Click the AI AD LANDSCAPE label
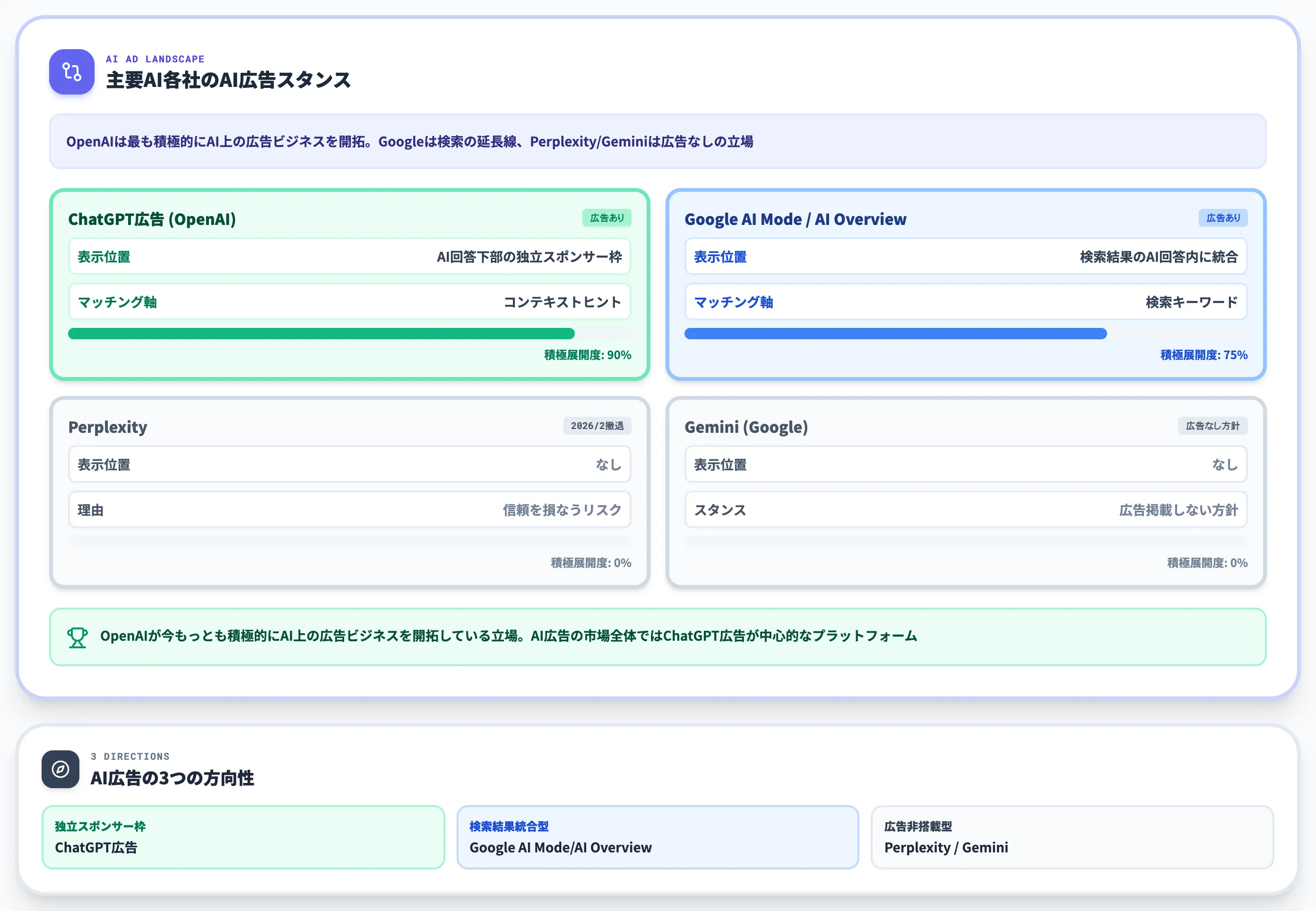1316x911 pixels. pyautogui.click(x=156, y=59)
